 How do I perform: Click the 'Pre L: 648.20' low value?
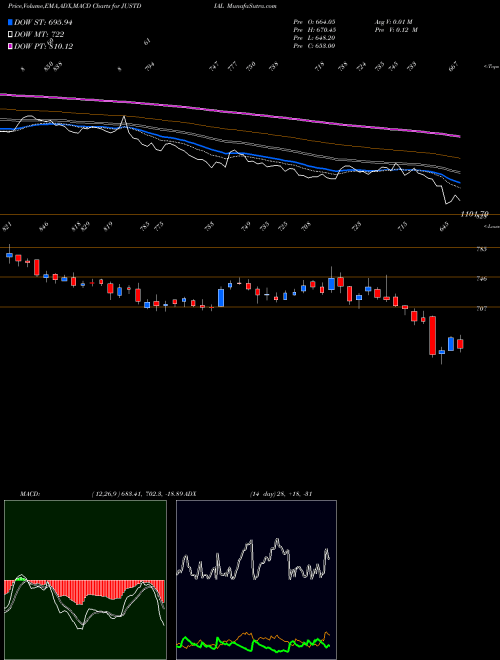[314, 38]
